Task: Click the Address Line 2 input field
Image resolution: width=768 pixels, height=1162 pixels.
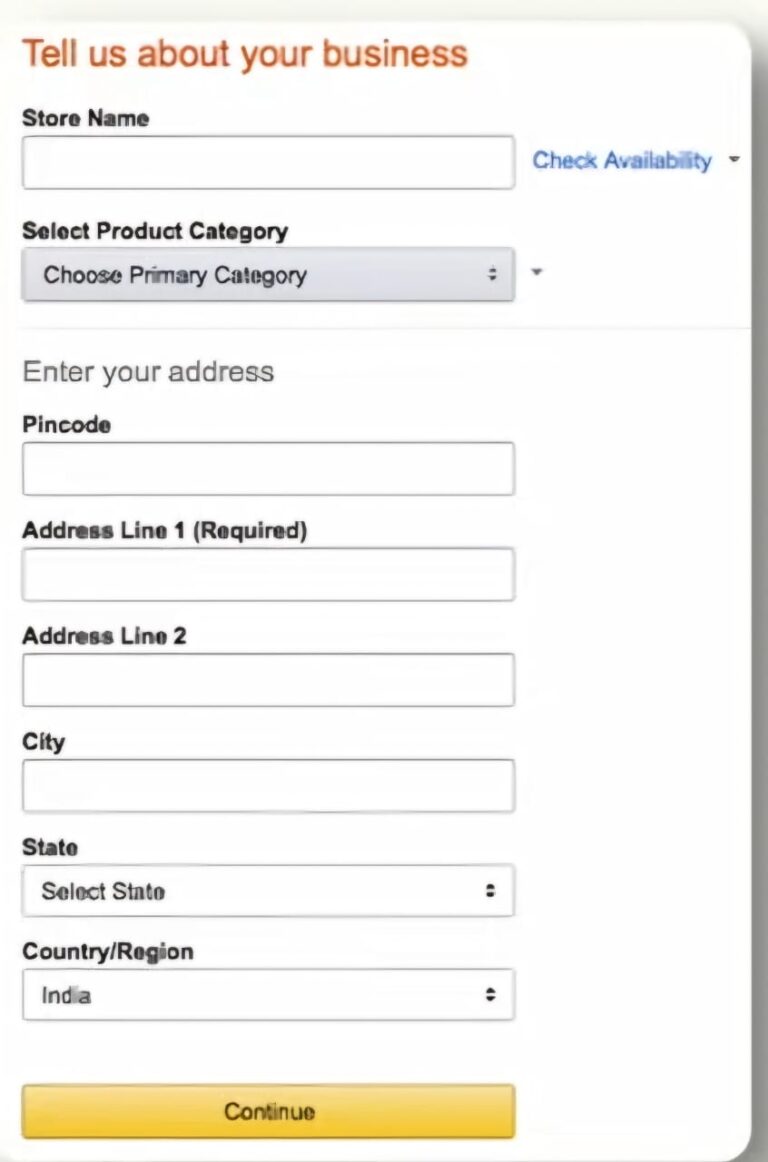Action: 268,680
